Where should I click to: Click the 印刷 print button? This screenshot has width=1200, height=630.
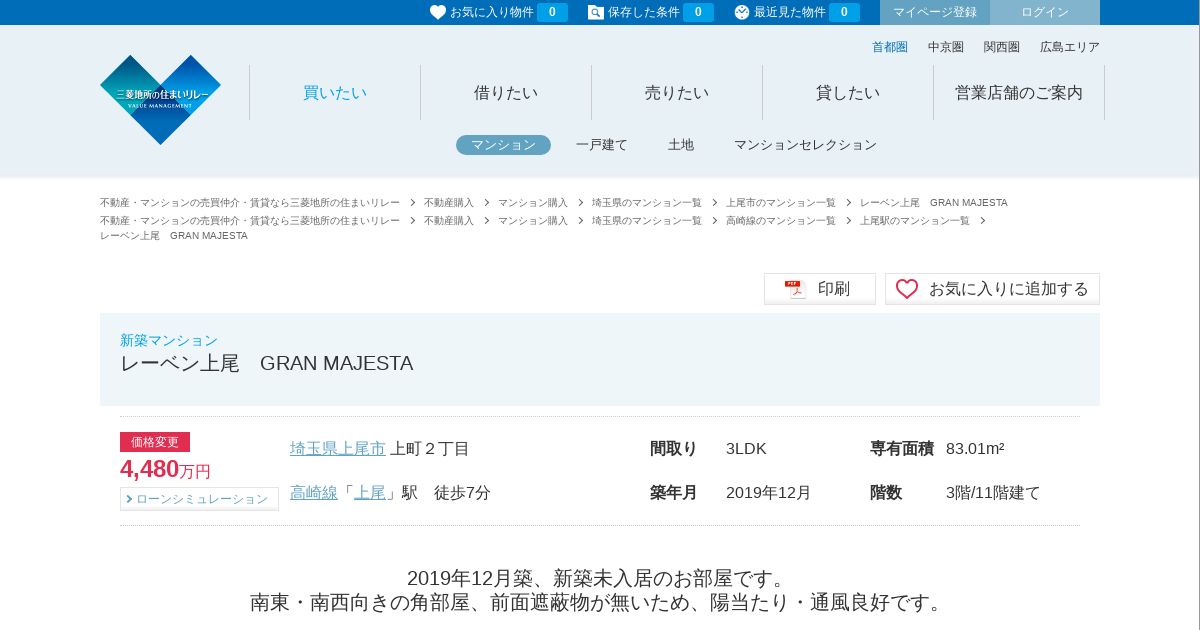pyautogui.click(x=820, y=289)
